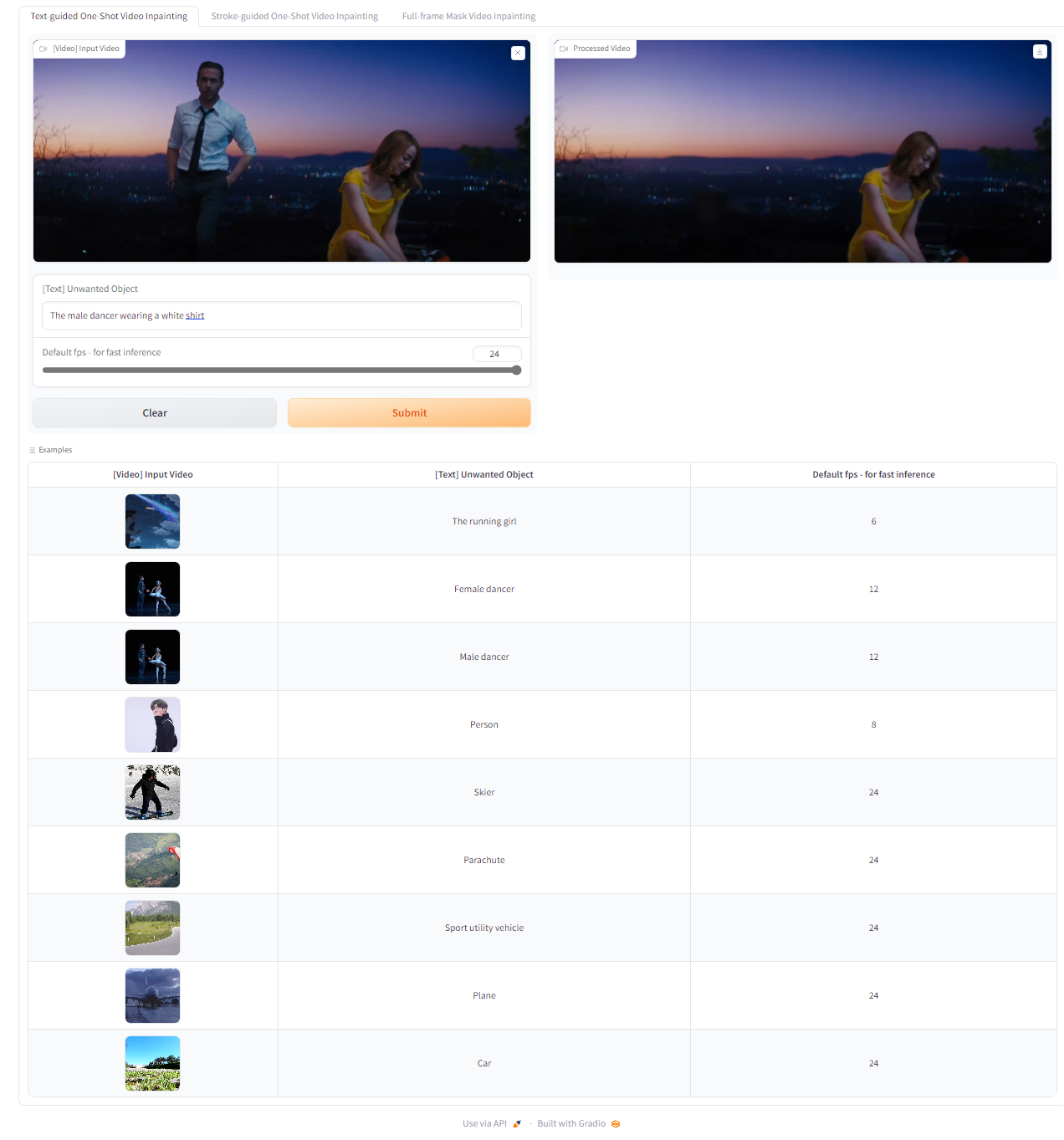
Task: Click the fps value 24 in Plane row
Action: pos(874,995)
